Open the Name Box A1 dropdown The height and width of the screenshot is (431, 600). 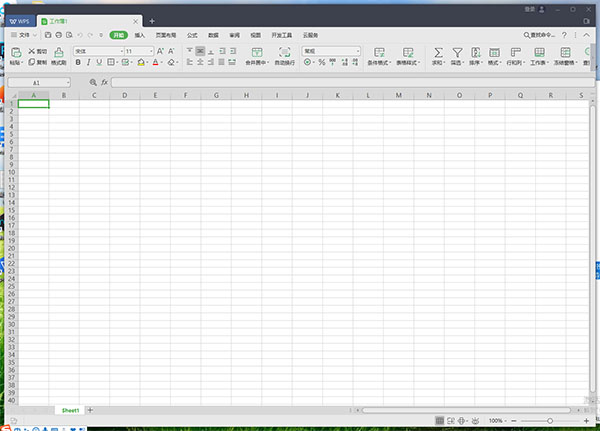pos(68,83)
